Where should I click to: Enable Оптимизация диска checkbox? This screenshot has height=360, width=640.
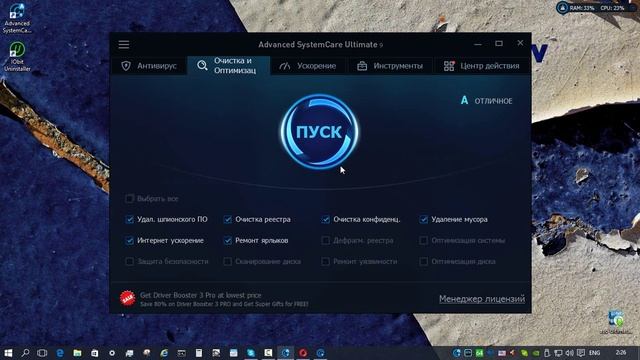click(x=423, y=261)
